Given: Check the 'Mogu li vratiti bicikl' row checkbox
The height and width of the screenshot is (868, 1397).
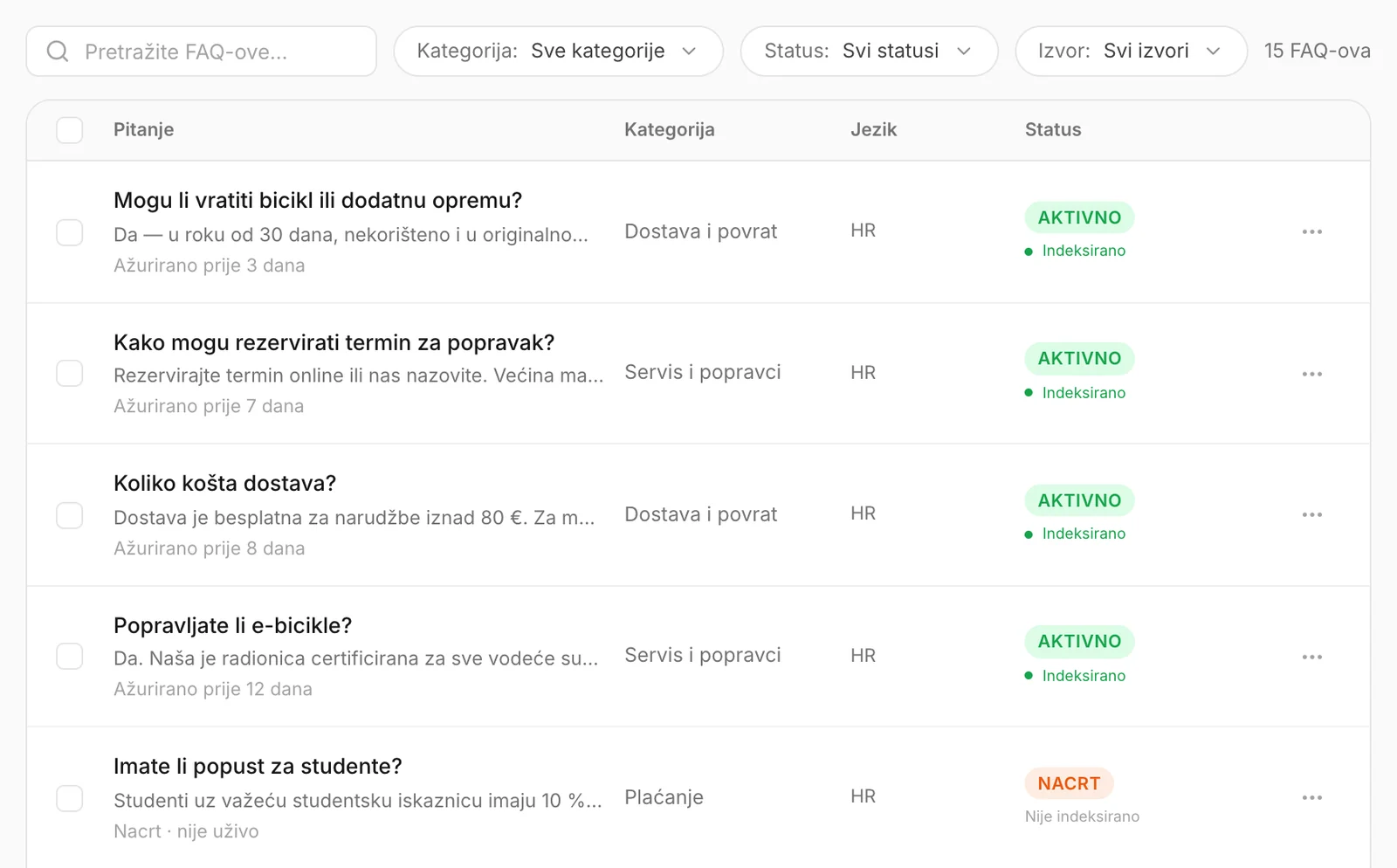Looking at the screenshot, I should [70, 232].
